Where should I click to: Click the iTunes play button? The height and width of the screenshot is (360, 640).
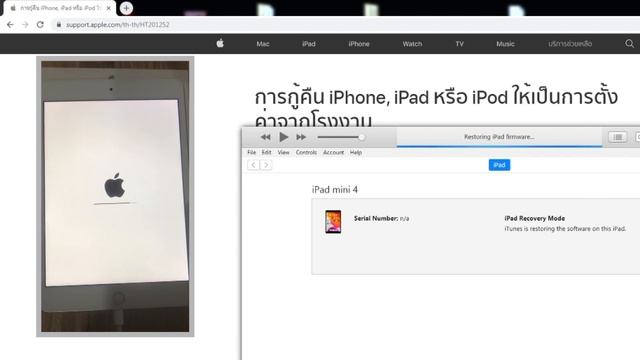[x=283, y=137]
